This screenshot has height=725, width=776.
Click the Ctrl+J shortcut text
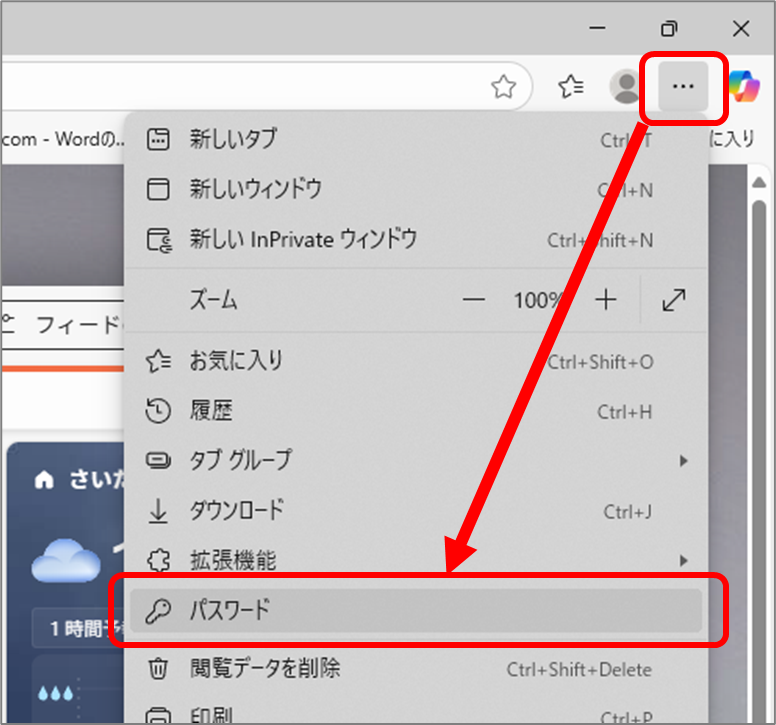click(x=628, y=512)
